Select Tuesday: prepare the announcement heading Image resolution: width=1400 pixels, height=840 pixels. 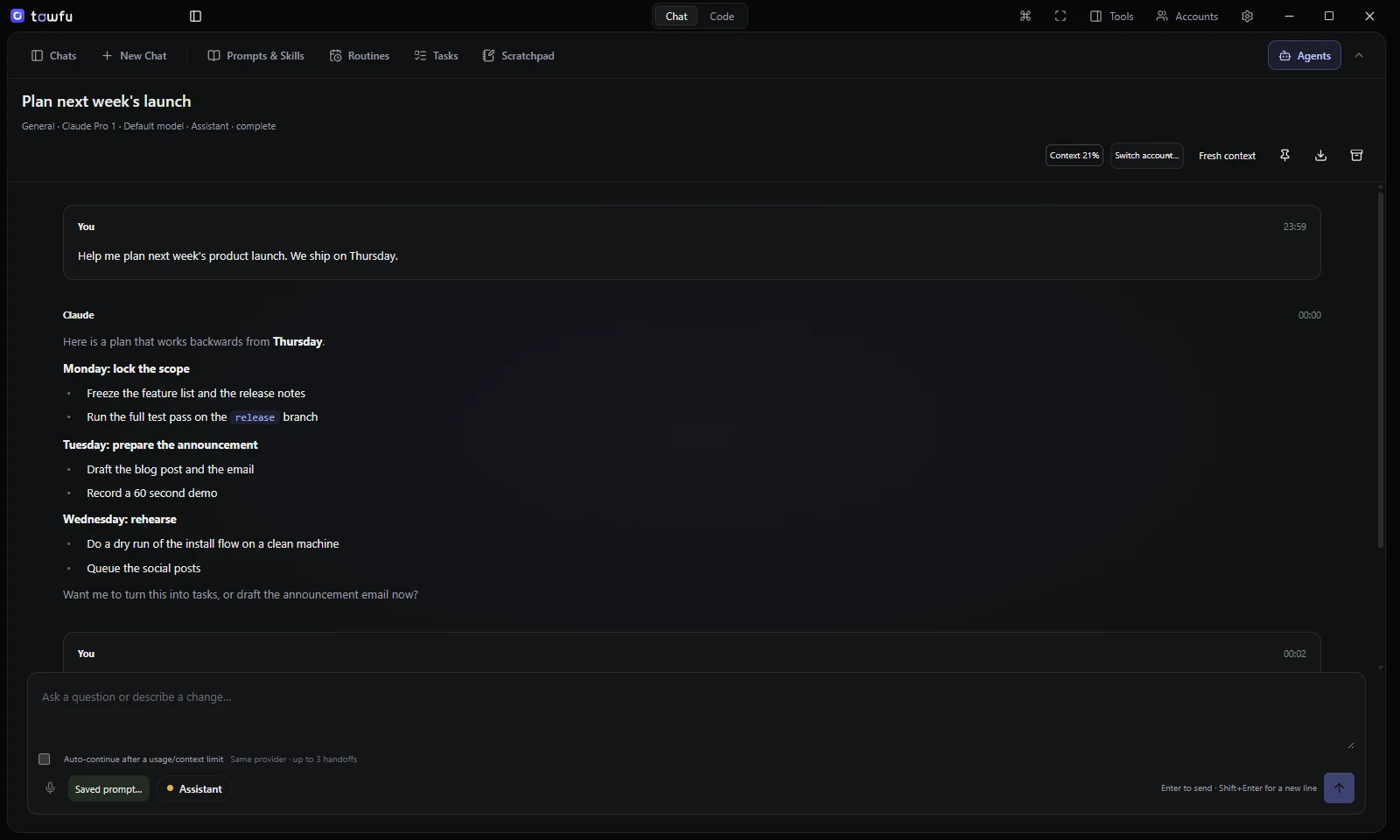[160, 444]
